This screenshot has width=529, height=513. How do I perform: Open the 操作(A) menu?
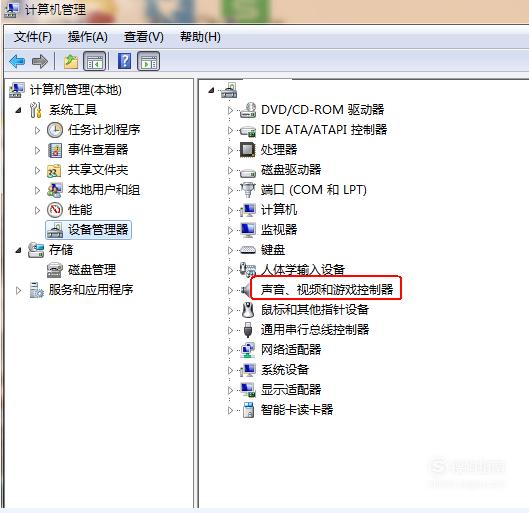tap(88, 37)
